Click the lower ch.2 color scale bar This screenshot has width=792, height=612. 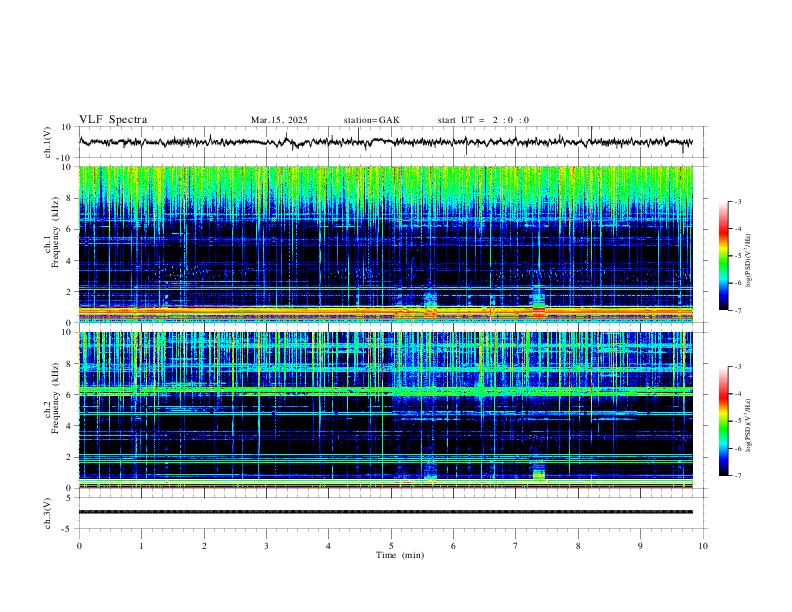724,421
